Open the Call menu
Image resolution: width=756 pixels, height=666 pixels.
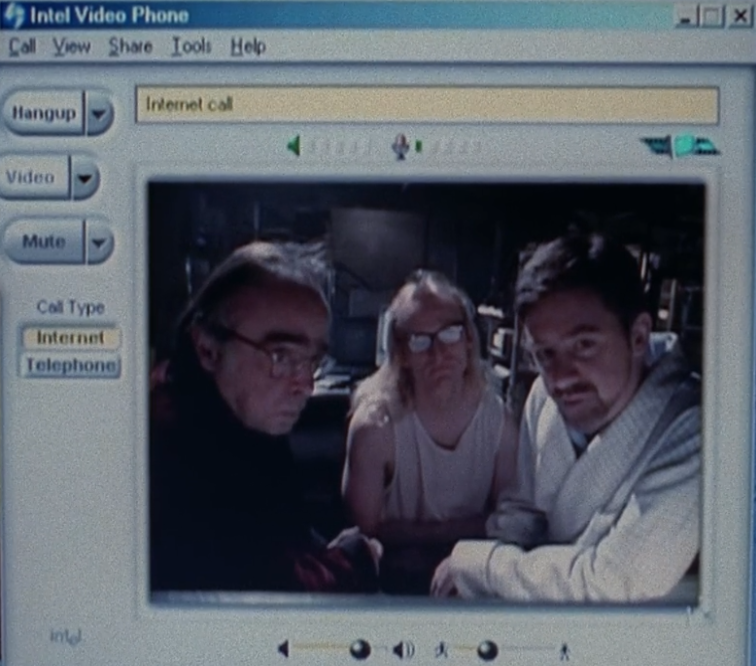pyautogui.click(x=22, y=46)
